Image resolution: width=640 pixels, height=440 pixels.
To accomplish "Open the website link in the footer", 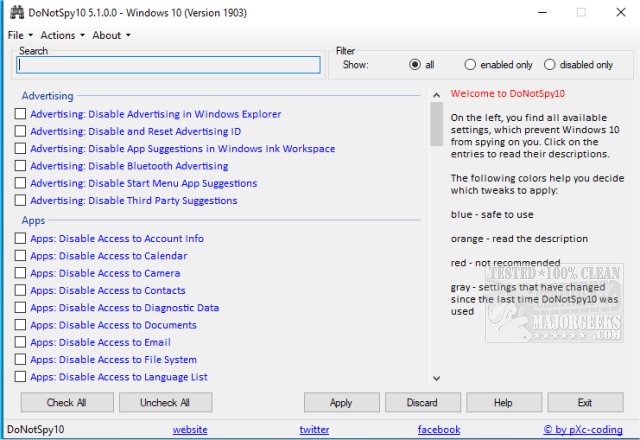I will (x=190, y=429).
